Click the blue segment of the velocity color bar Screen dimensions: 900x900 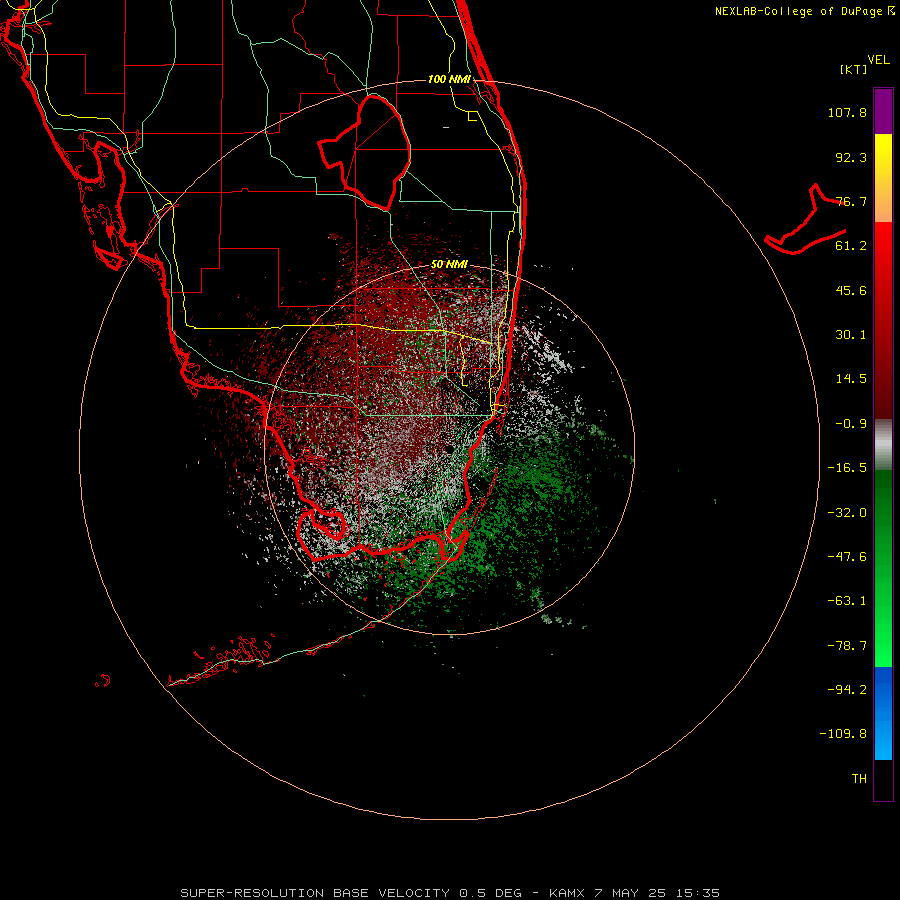pyautogui.click(x=883, y=713)
